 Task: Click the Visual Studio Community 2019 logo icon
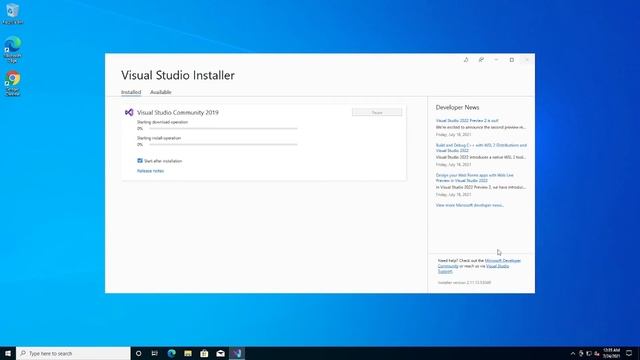129,112
